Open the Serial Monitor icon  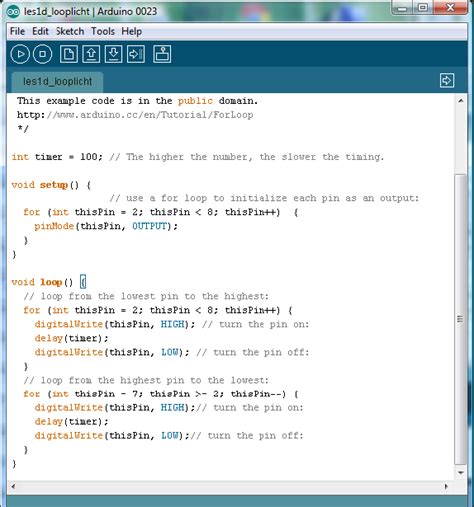(162, 54)
